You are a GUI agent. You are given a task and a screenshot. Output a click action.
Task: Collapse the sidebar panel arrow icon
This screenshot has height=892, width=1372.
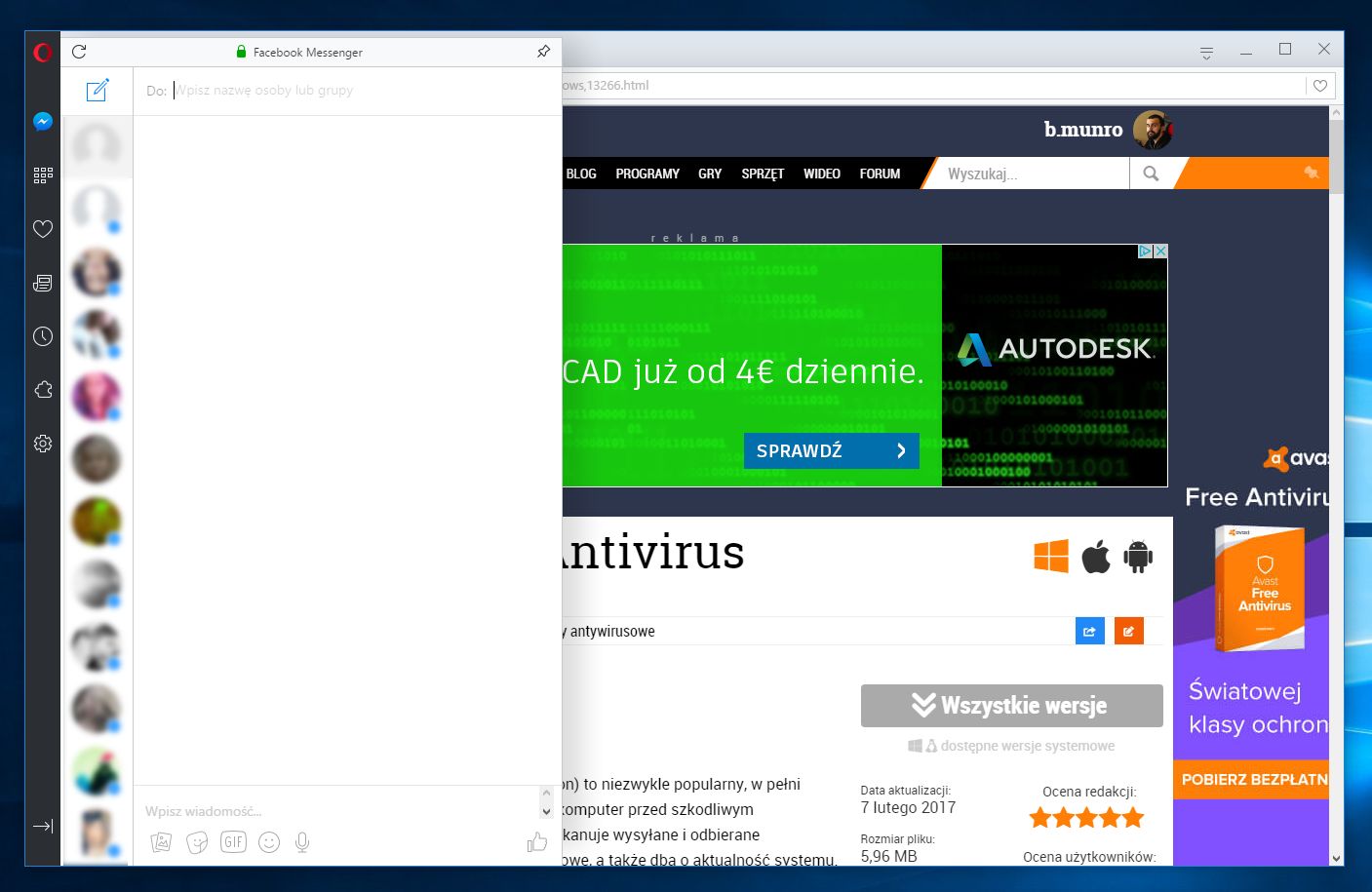click(43, 827)
